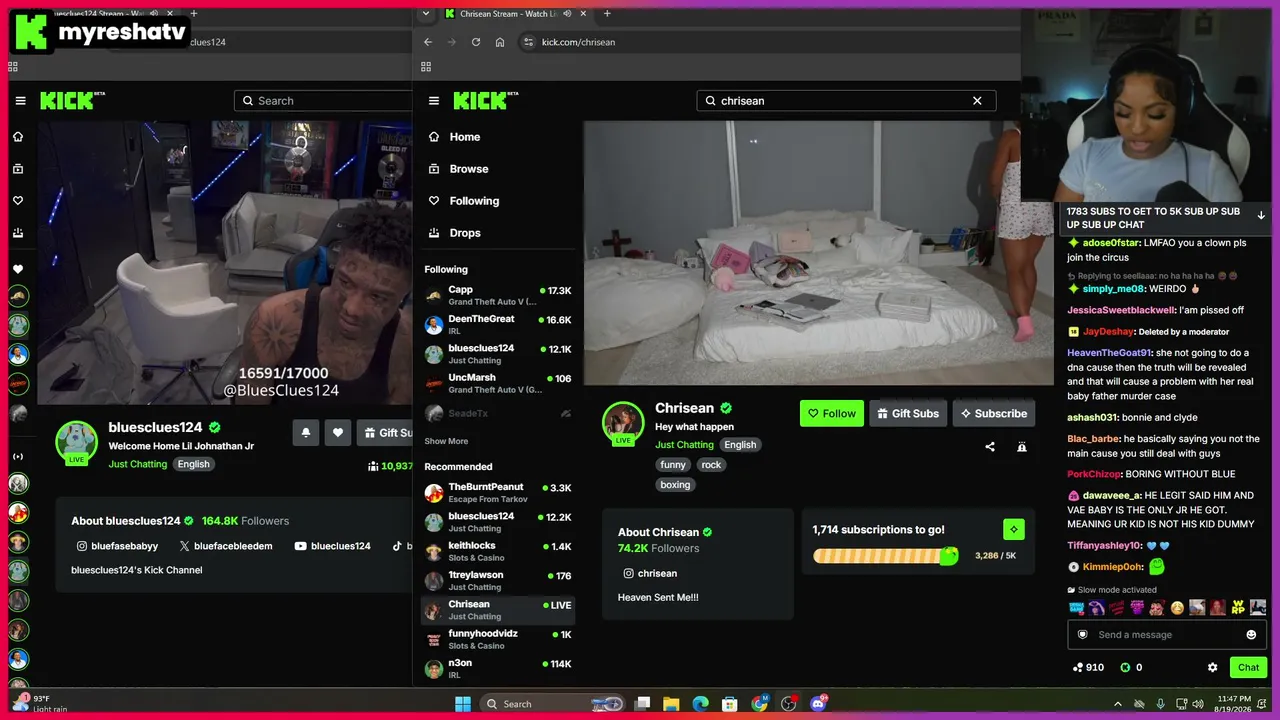Select the 'rock' tag
Viewport: 1280px width, 720px height.
(711, 465)
